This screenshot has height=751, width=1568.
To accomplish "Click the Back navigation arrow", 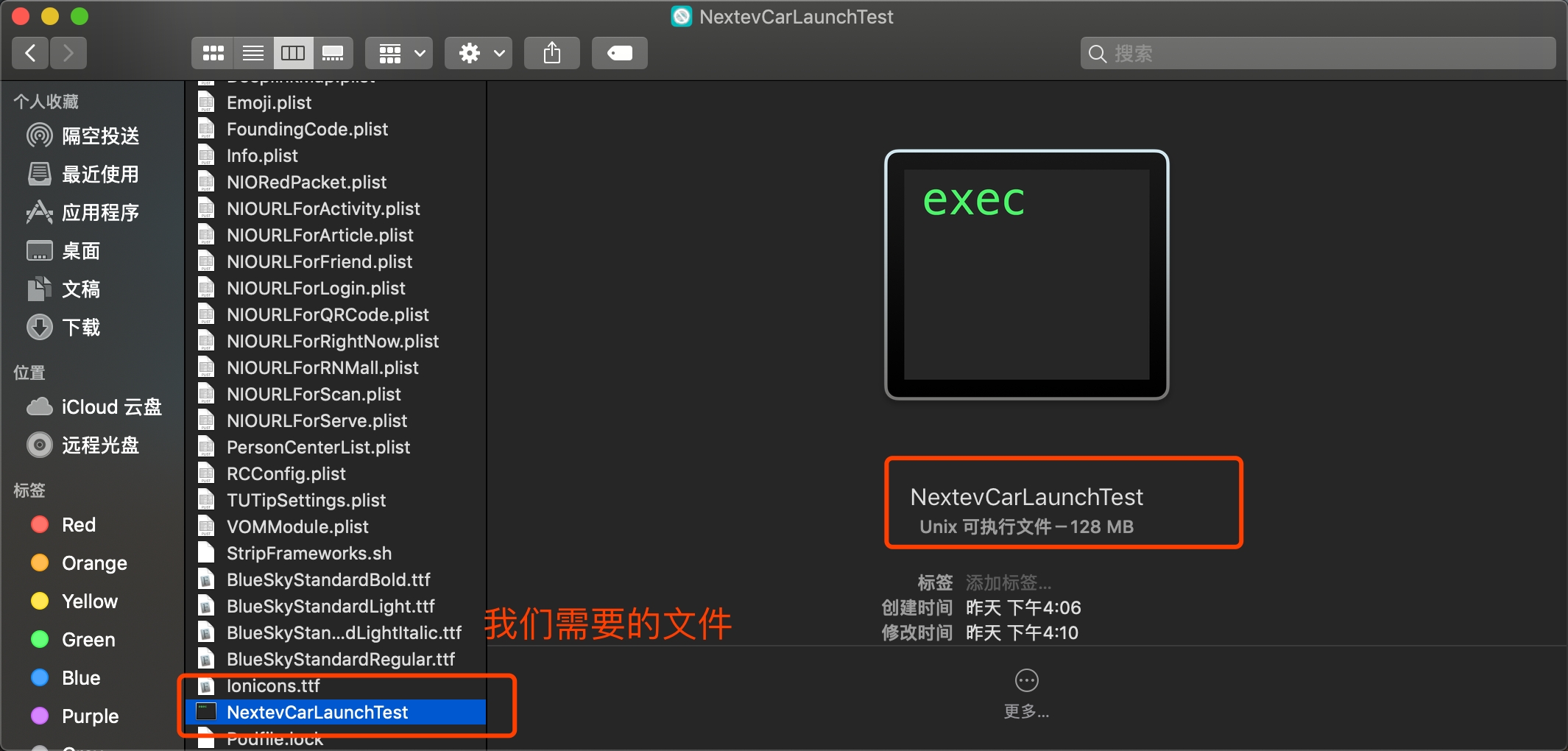I will (30, 53).
